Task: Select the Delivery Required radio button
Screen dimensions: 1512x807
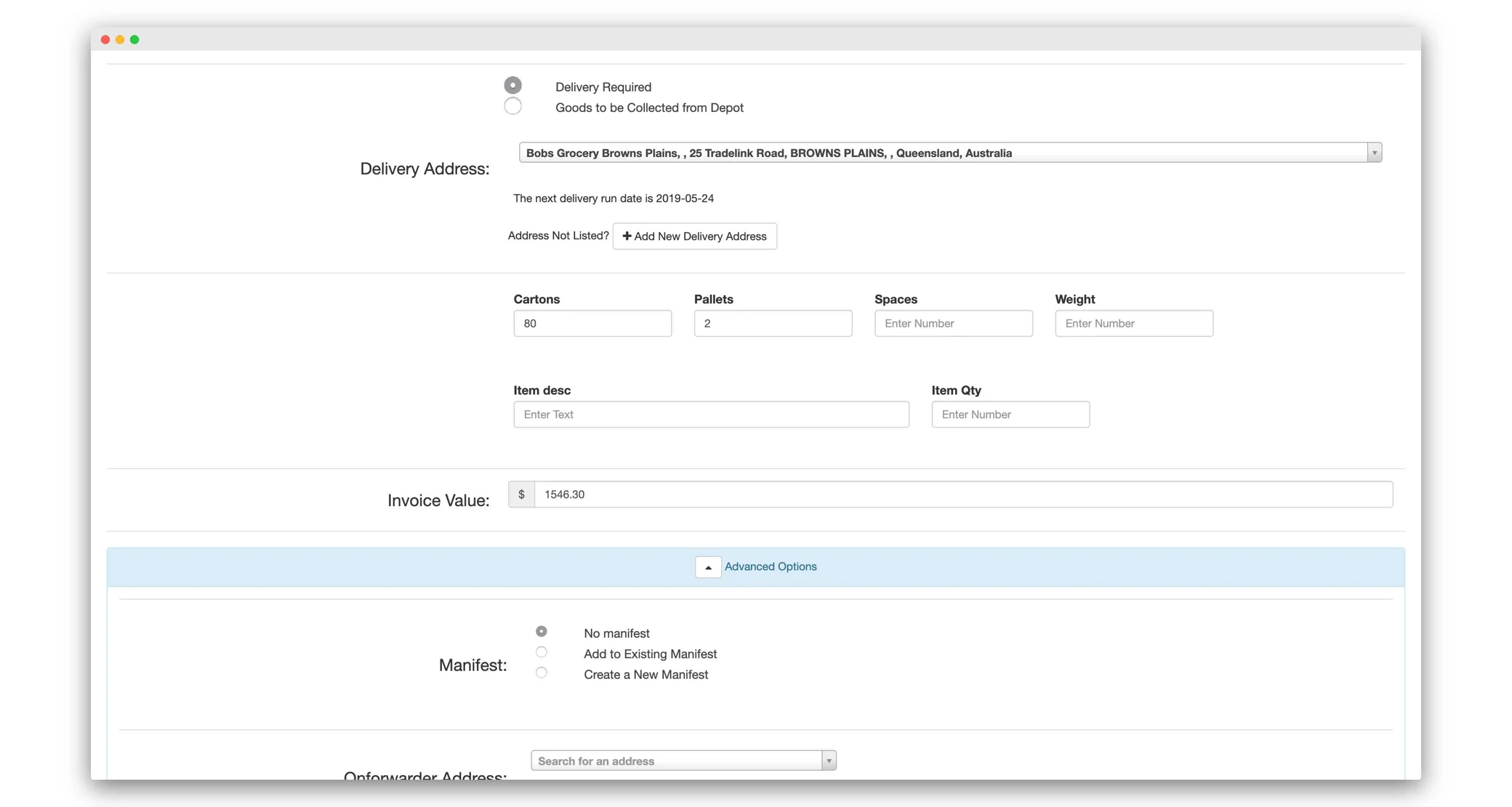Action: click(x=512, y=86)
